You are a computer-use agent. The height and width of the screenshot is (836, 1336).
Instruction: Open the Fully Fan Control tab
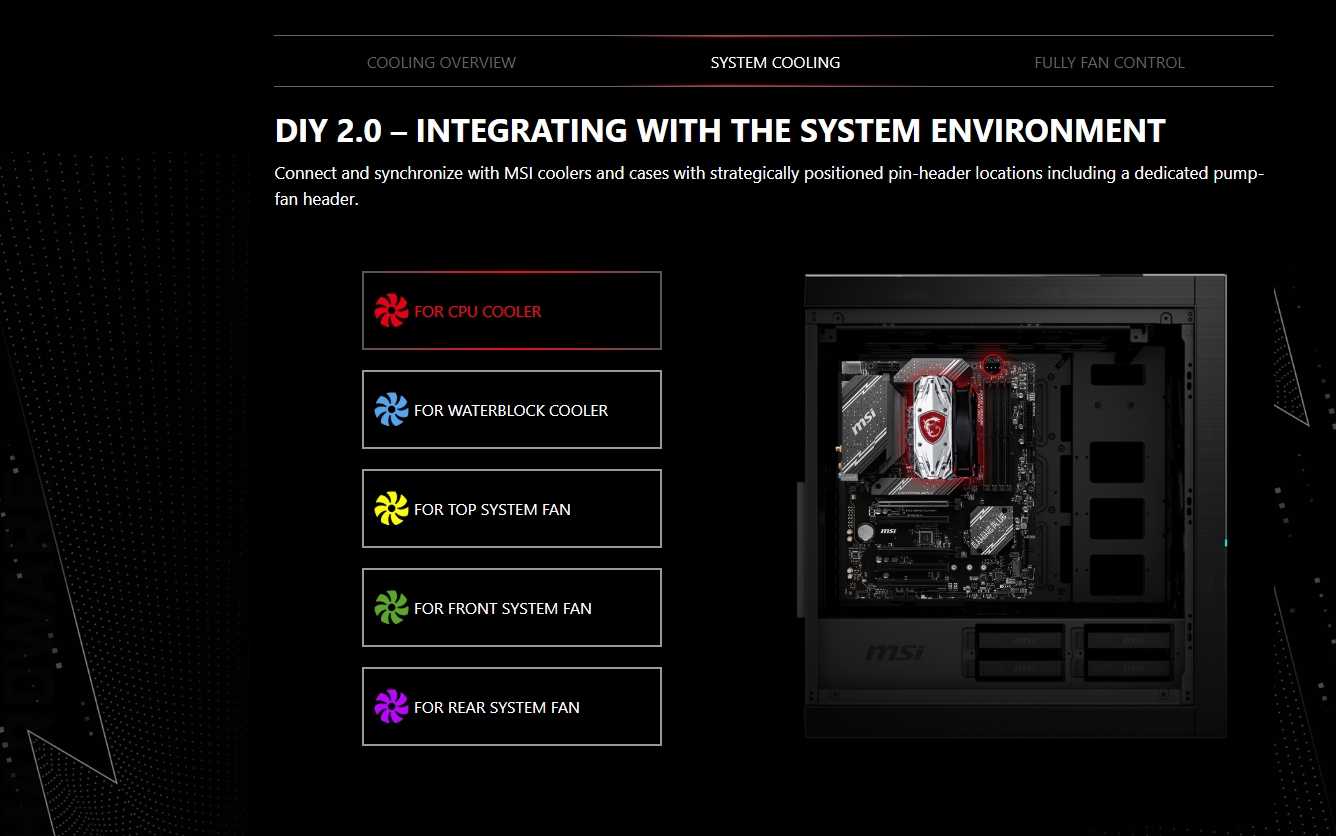(1109, 62)
